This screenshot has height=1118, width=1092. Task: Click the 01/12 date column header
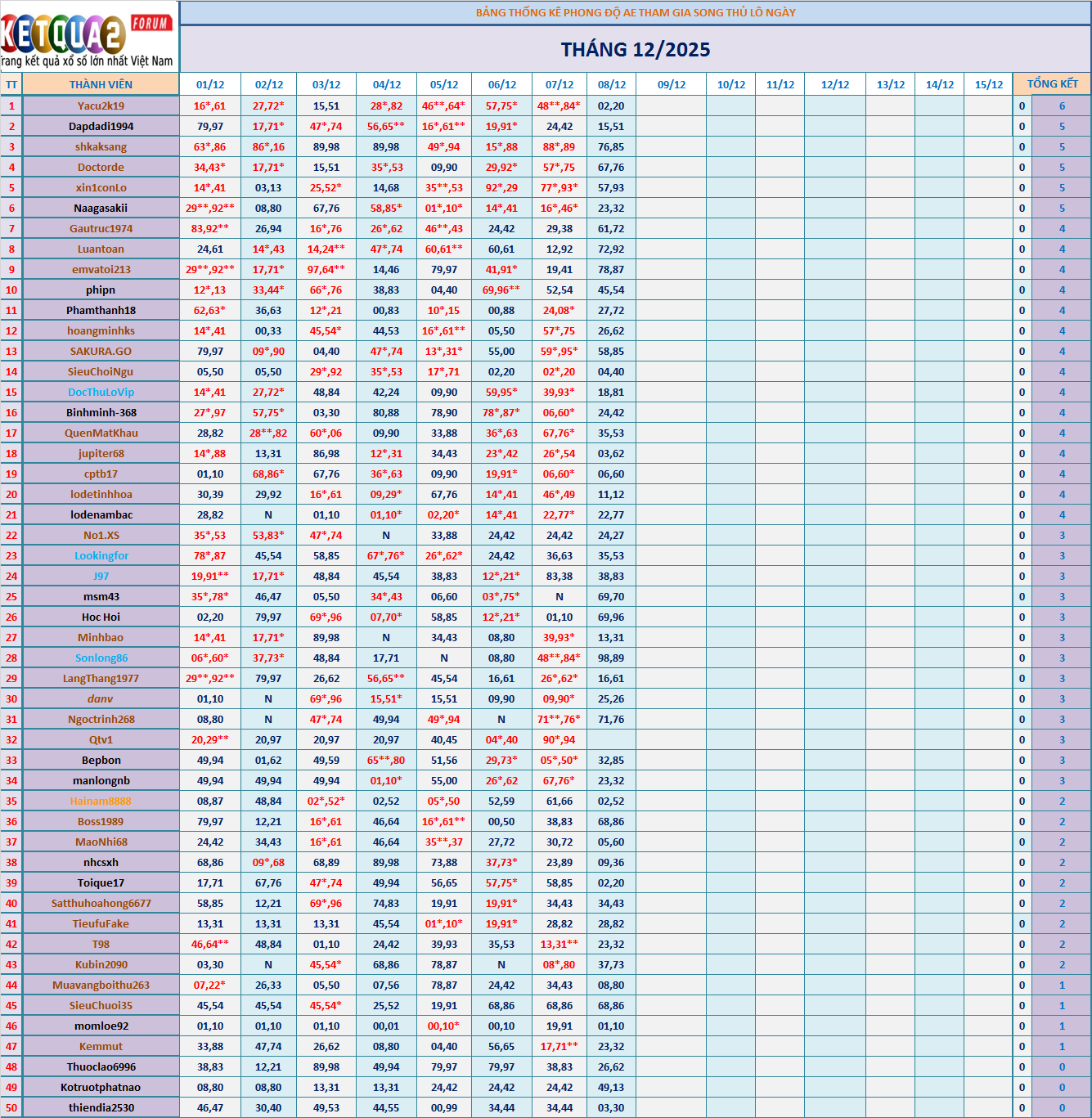click(x=210, y=84)
